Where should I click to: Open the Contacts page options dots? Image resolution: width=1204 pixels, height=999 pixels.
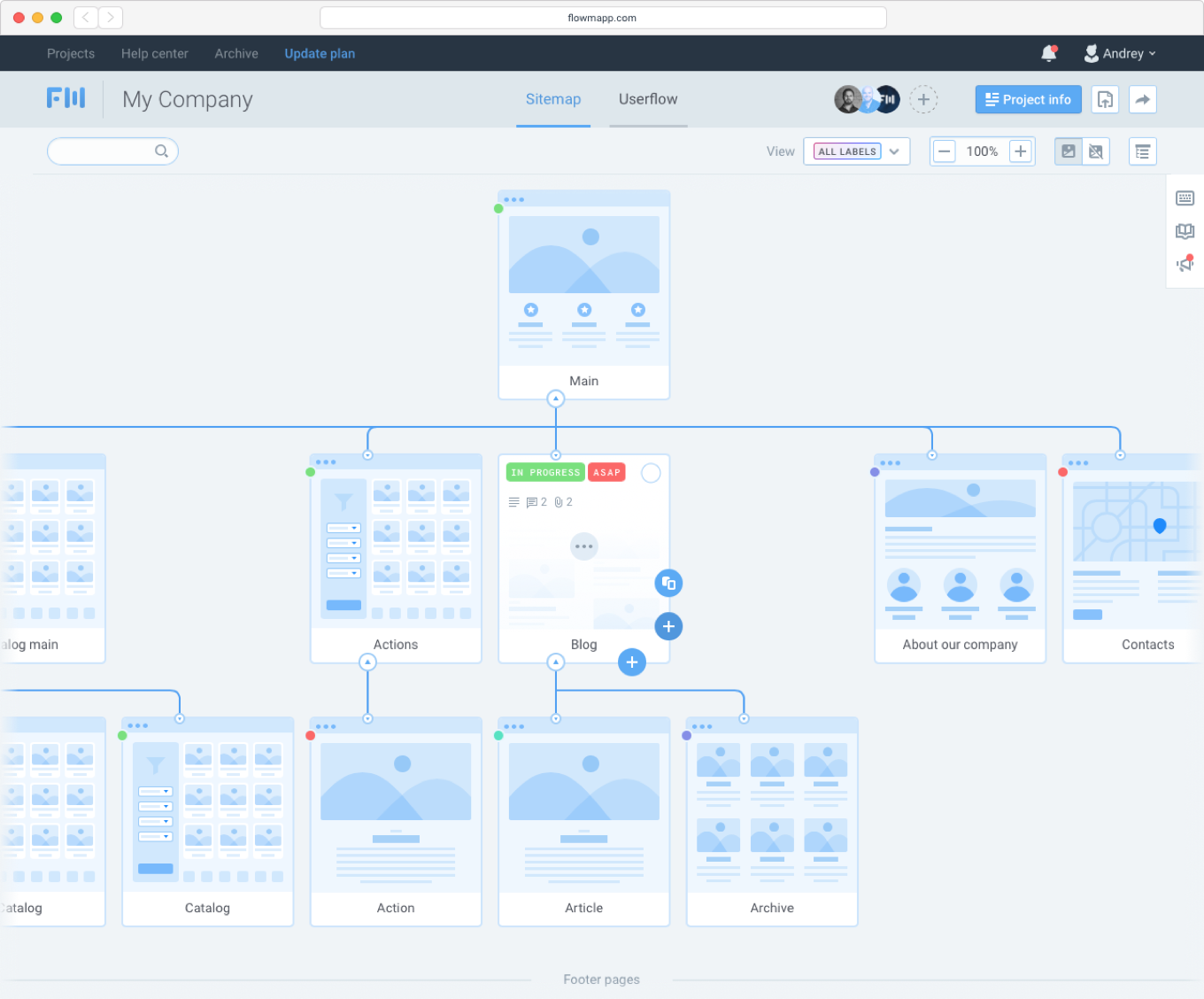[x=1078, y=462]
